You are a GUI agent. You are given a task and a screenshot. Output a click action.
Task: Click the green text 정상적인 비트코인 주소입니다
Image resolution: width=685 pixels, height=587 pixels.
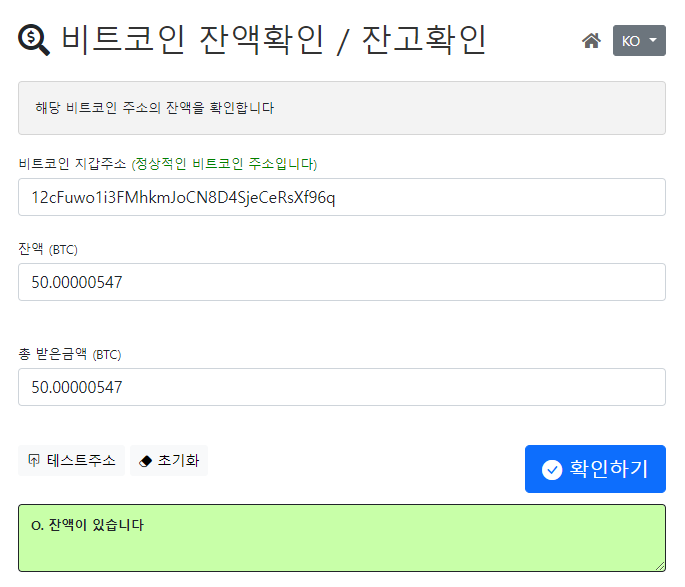pyautogui.click(x=225, y=164)
